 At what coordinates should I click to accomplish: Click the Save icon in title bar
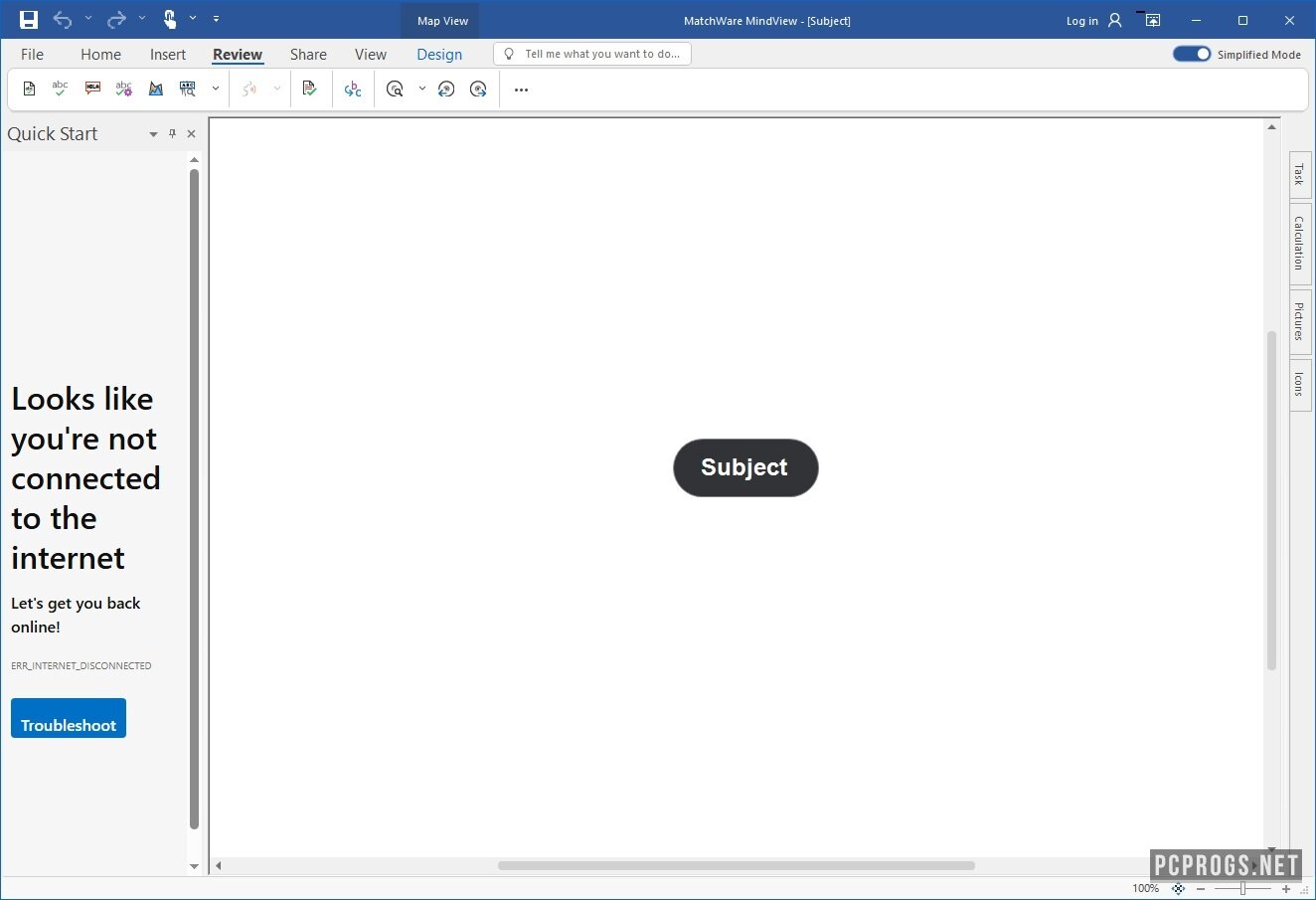pos(29,20)
